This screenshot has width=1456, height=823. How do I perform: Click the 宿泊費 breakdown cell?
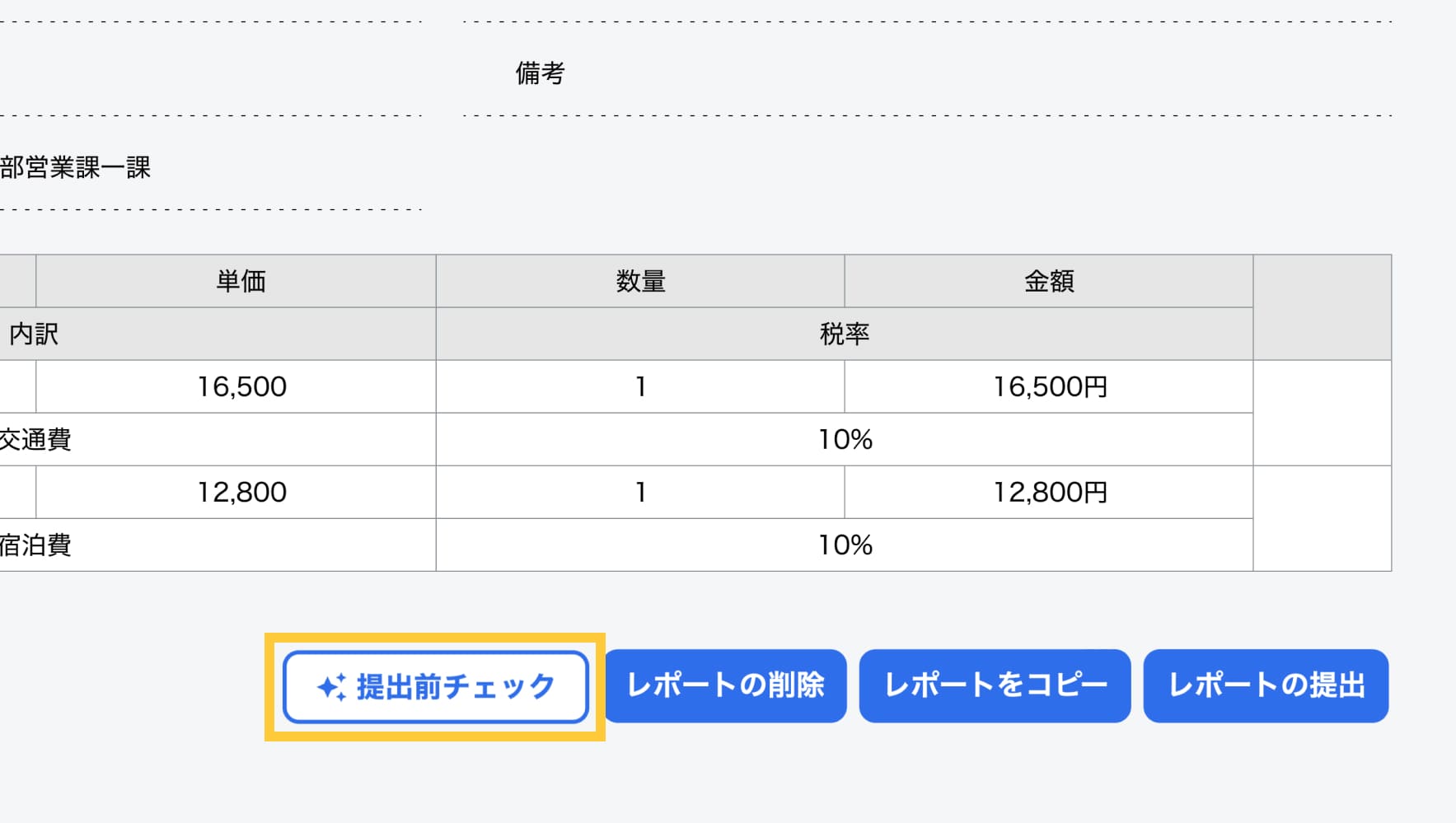pos(218,545)
